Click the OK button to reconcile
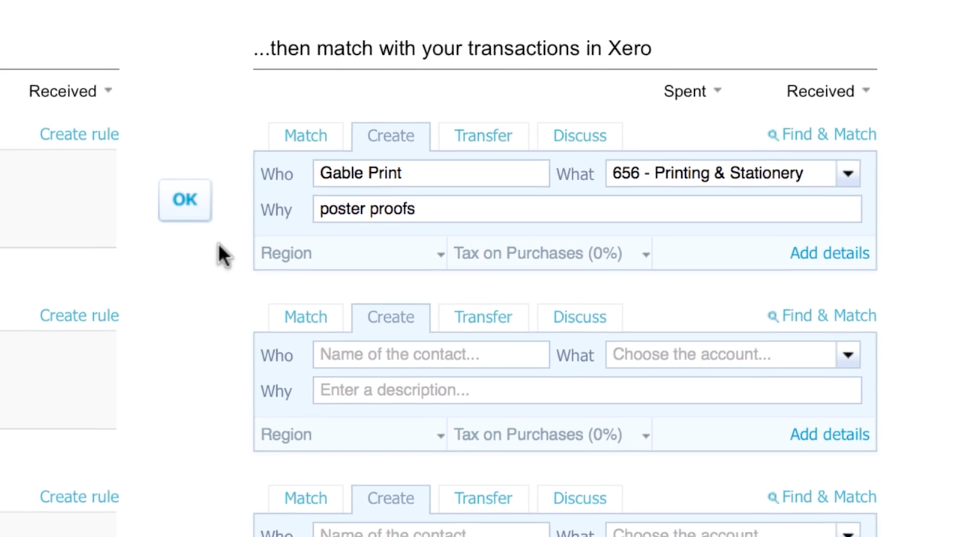958x537 pixels. (x=185, y=200)
